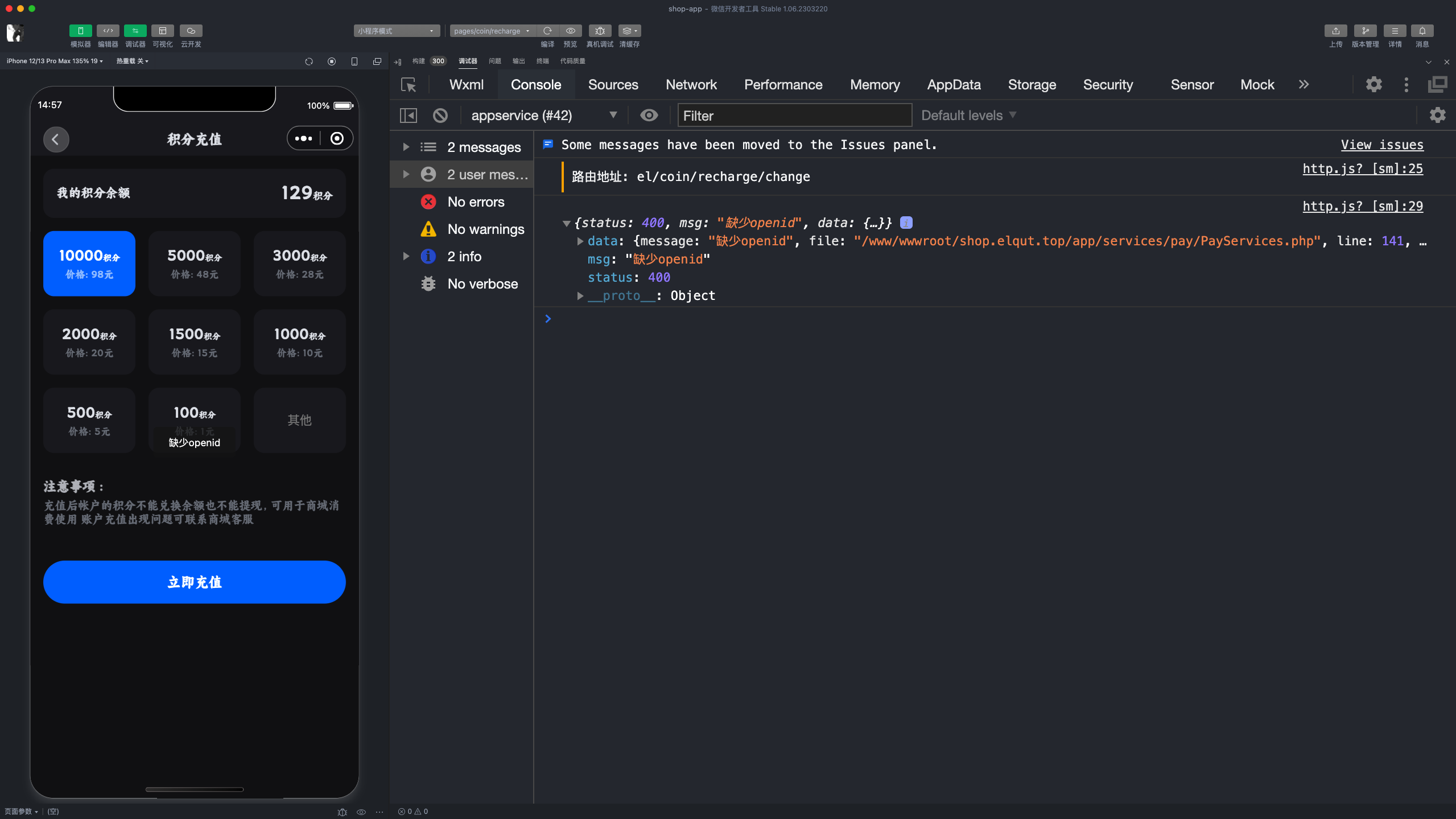Open the Wxml tab
This screenshot has height=819, width=1456.
[467, 85]
